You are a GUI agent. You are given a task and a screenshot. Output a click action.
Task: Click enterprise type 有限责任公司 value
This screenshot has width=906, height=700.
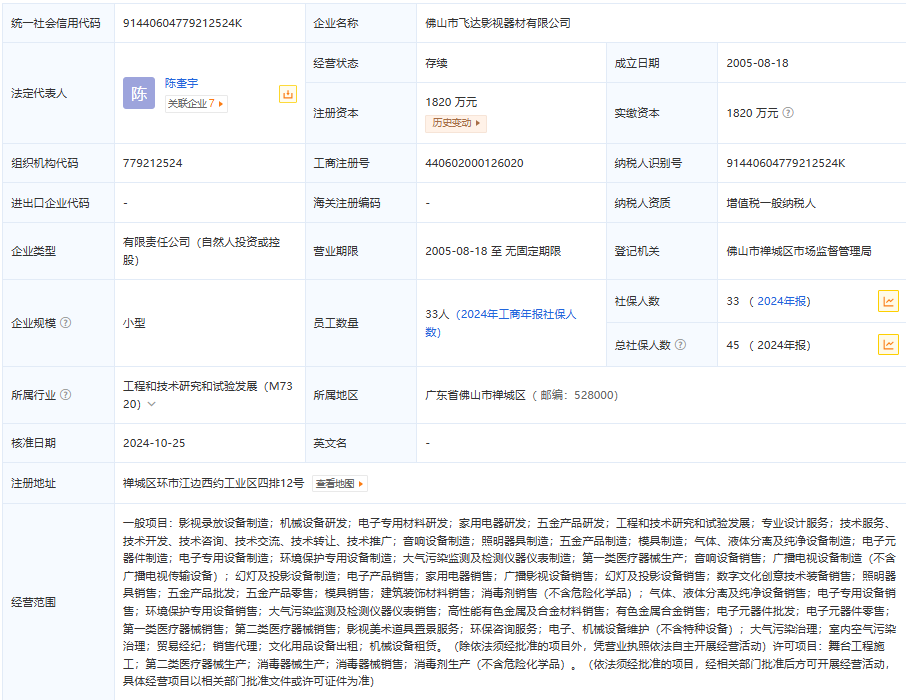pyautogui.click(x=202, y=251)
